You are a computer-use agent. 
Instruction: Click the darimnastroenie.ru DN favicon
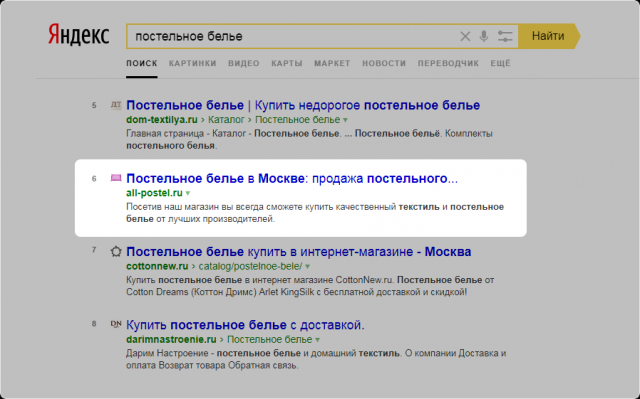pyautogui.click(x=116, y=324)
